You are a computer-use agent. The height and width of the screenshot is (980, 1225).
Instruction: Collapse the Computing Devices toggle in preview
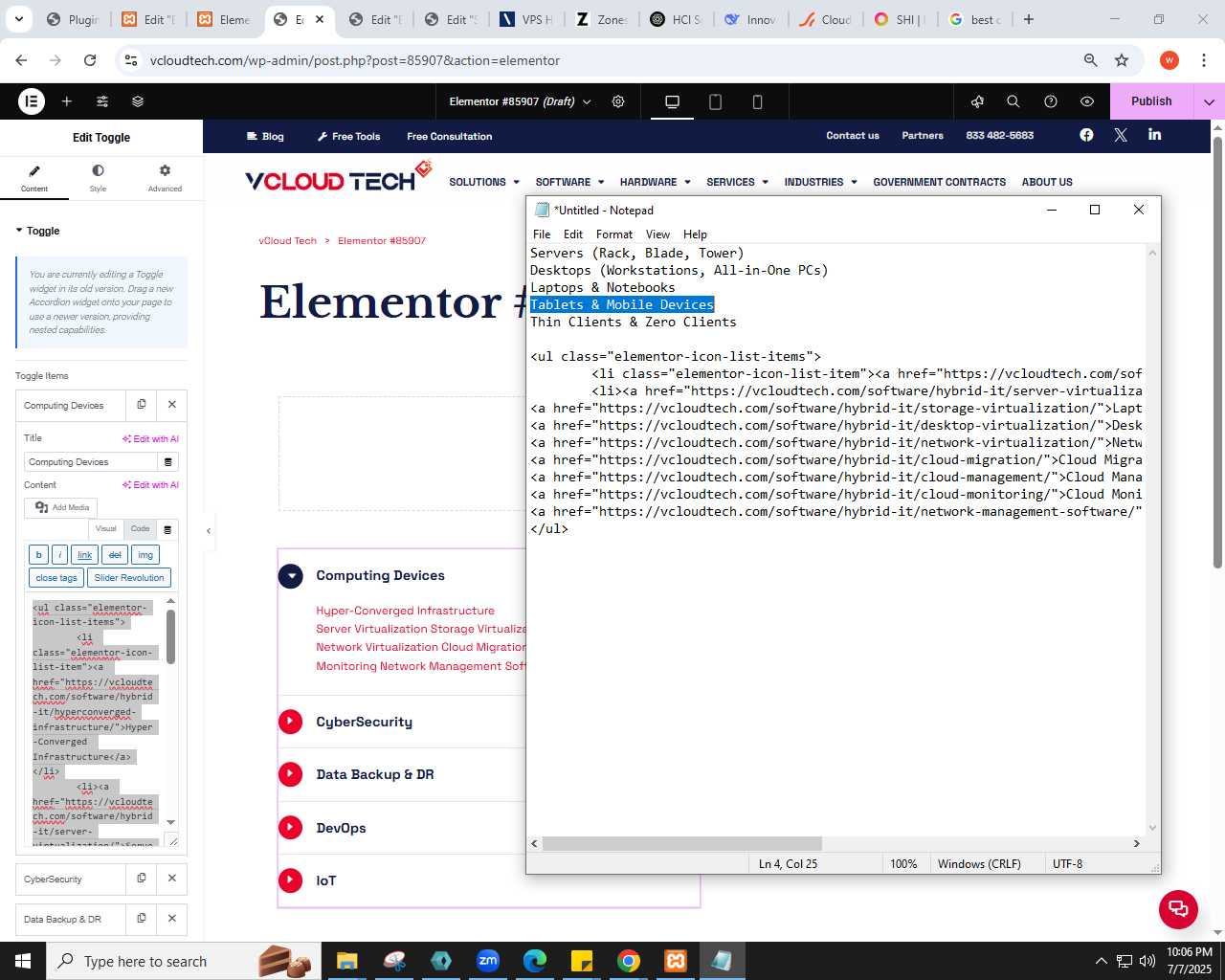[x=291, y=576]
